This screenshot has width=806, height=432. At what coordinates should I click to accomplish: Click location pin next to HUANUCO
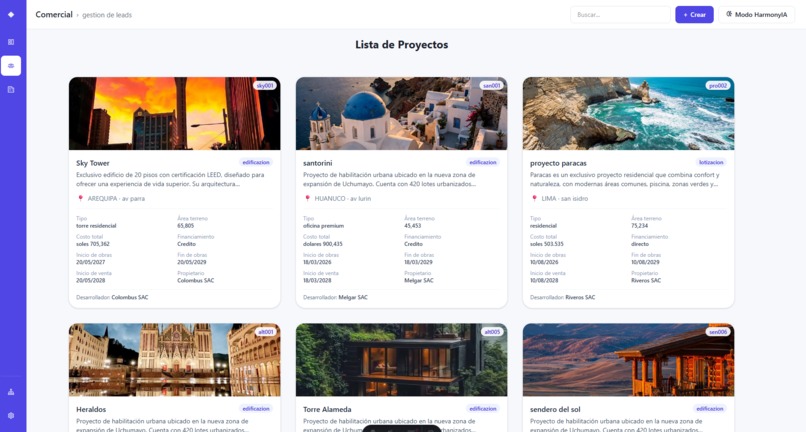tap(307, 198)
